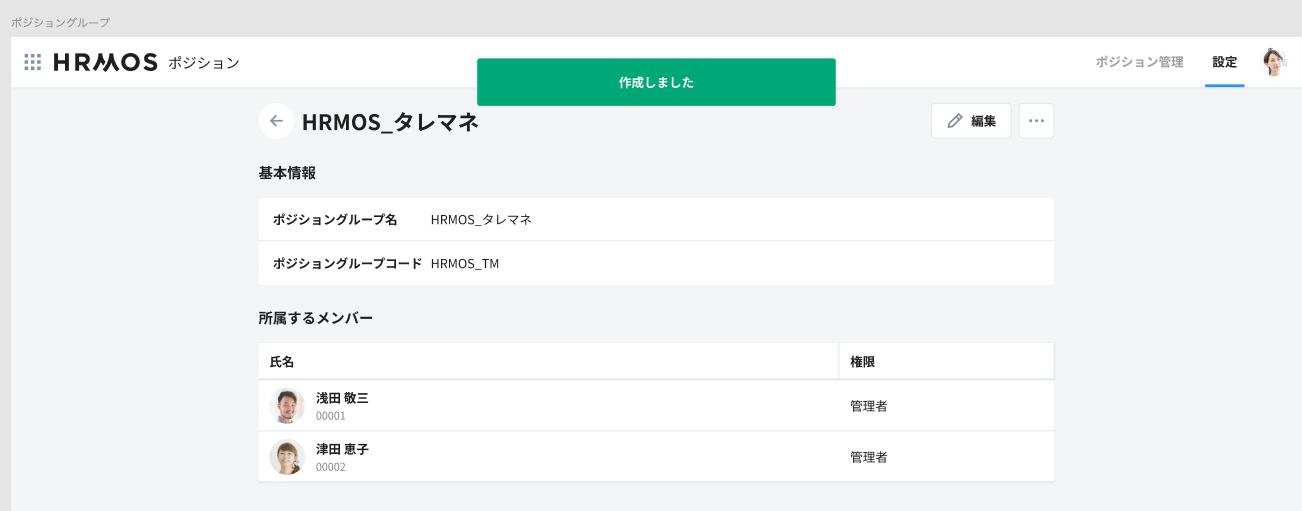This screenshot has height=511, width=1302.
Task: Switch to ポジション管理 tab
Action: click(1139, 62)
